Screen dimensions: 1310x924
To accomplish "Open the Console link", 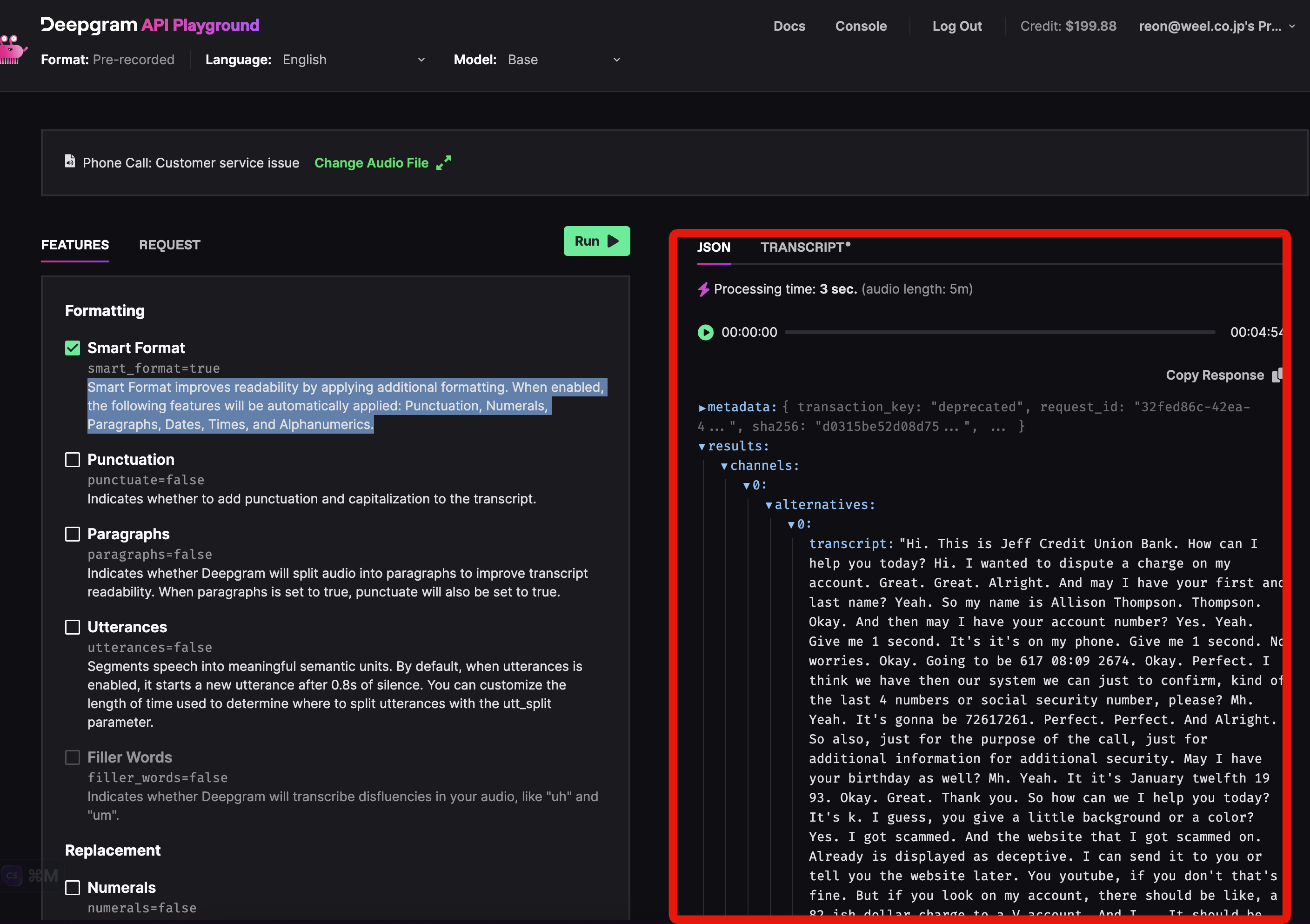I will click(x=861, y=26).
